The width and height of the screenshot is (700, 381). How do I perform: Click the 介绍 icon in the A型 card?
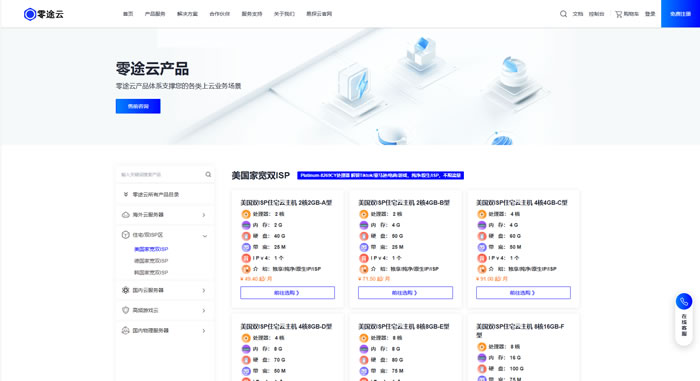coord(246,269)
